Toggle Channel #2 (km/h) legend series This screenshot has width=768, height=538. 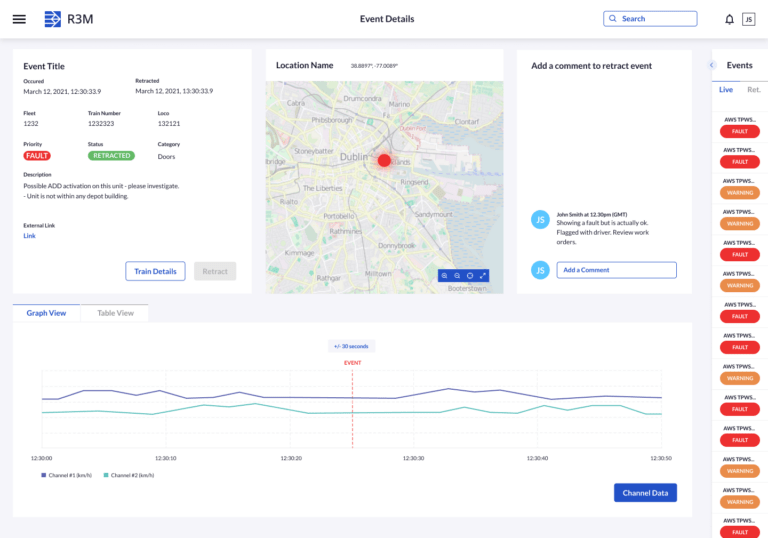[x=129, y=475]
